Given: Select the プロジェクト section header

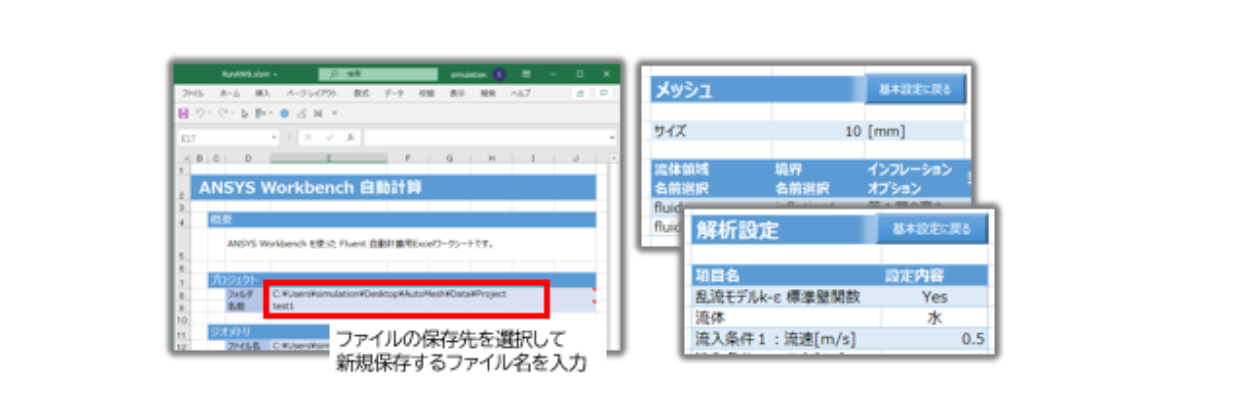Looking at the screenshot, I should click(x=400, y=280).
